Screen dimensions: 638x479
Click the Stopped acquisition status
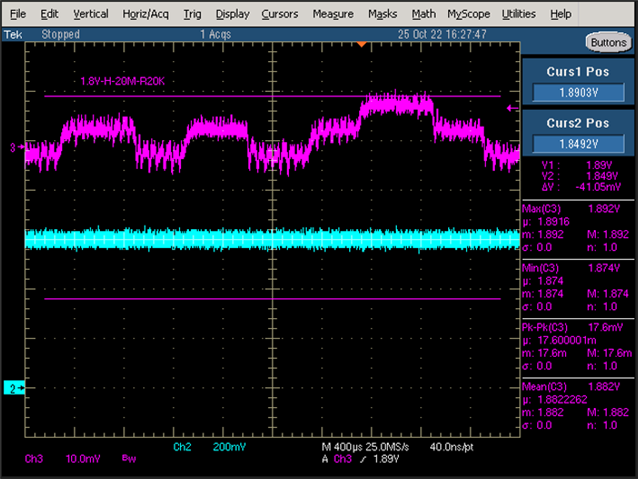pyautogui.click(x=61, y=35)
